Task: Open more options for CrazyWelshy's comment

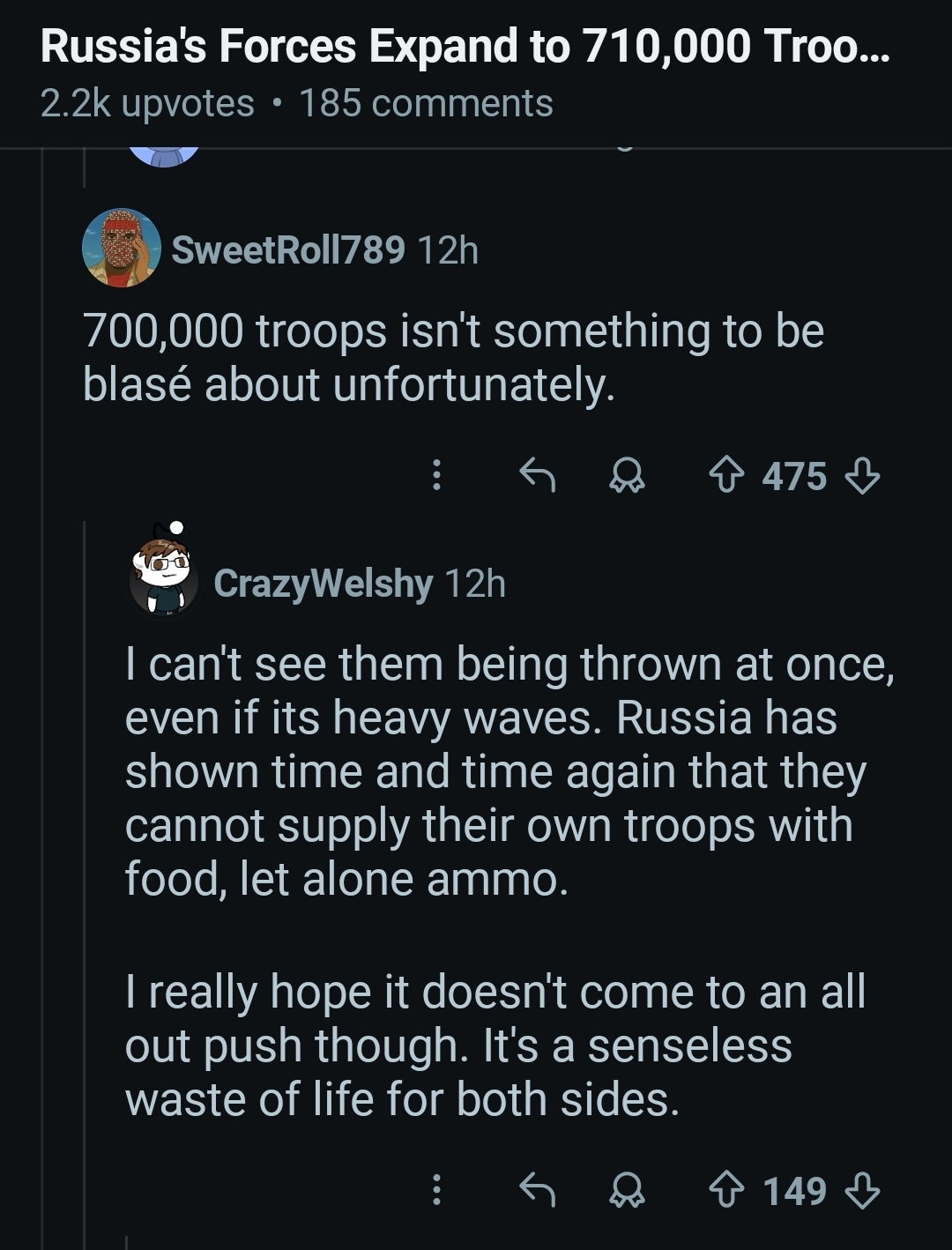Action: (x=435, y=1191)
